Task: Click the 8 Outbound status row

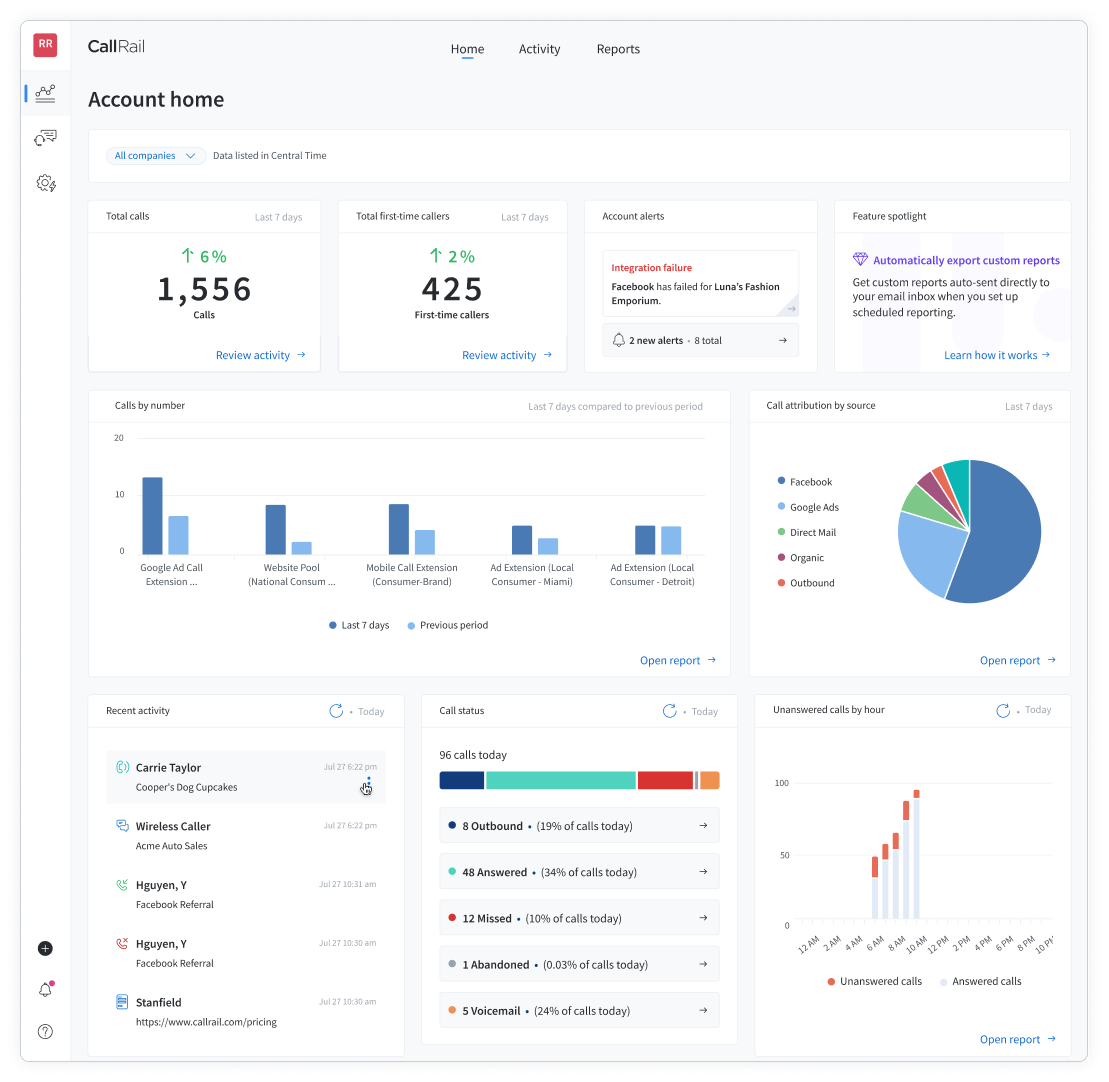Action: pos(579,825)
